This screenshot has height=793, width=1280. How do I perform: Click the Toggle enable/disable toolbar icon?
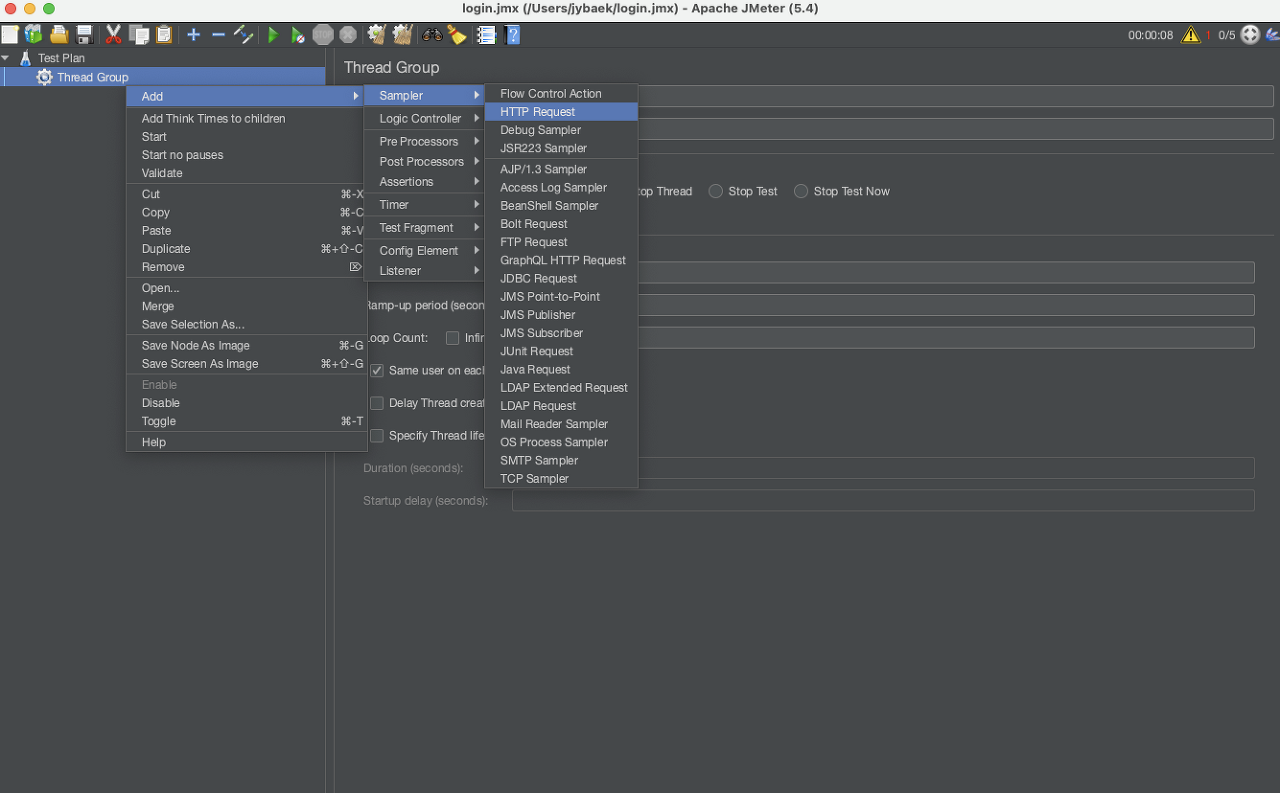(x=243, y=35)
